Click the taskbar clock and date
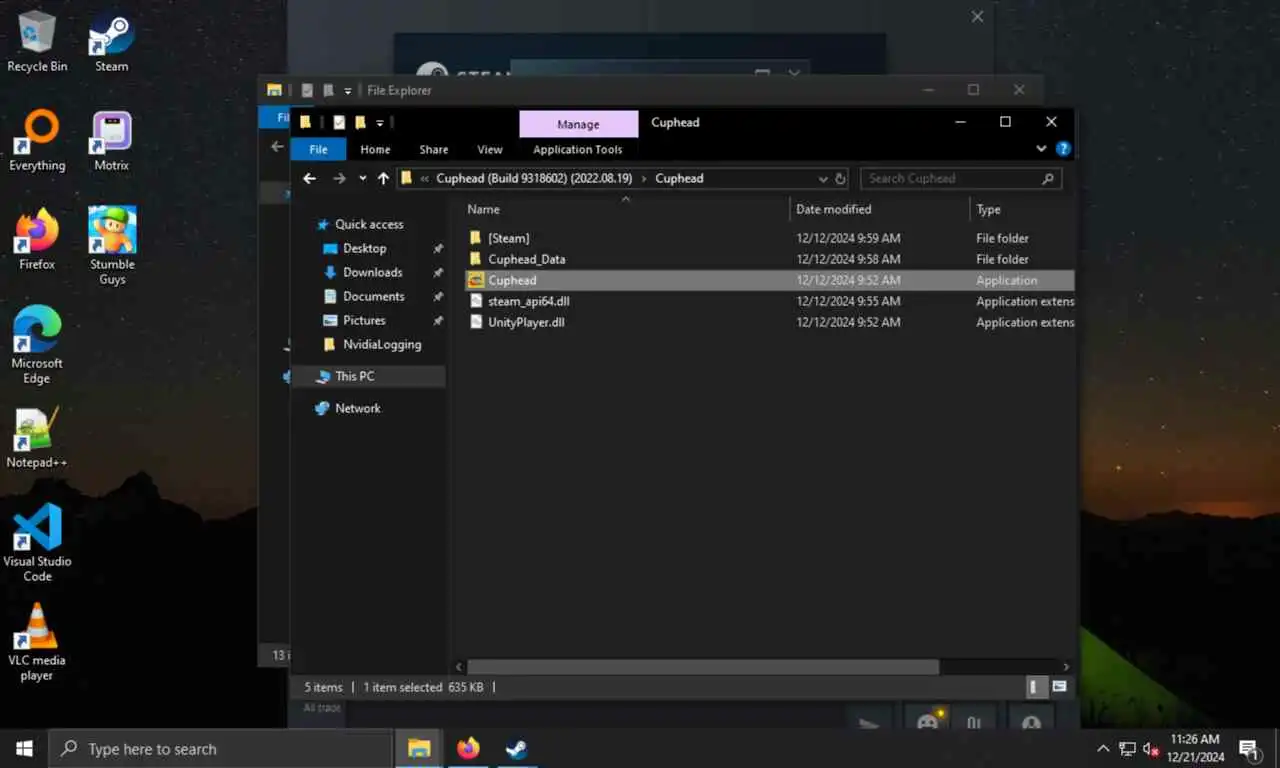The image size is (1280, 768). [x=1194, y=748]
